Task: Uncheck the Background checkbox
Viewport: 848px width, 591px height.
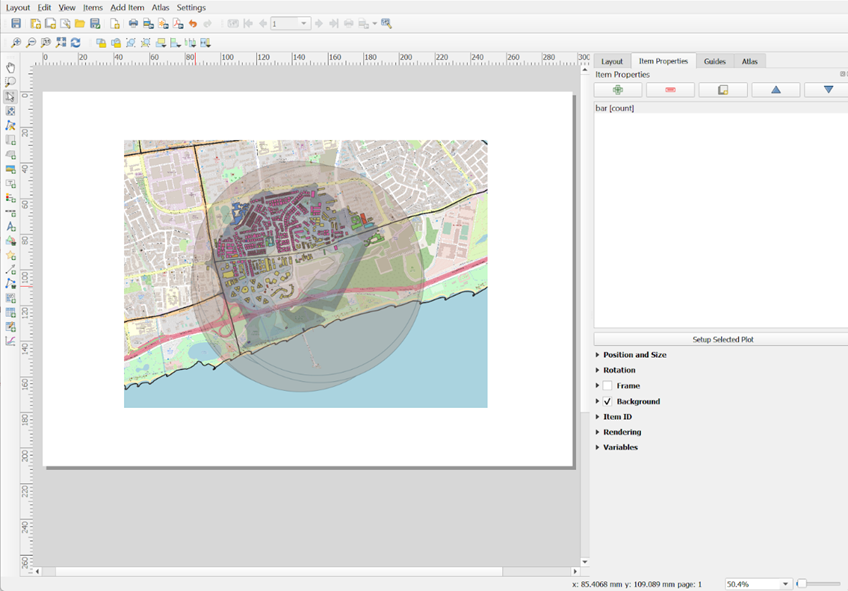Action: (x=607, y=401)
